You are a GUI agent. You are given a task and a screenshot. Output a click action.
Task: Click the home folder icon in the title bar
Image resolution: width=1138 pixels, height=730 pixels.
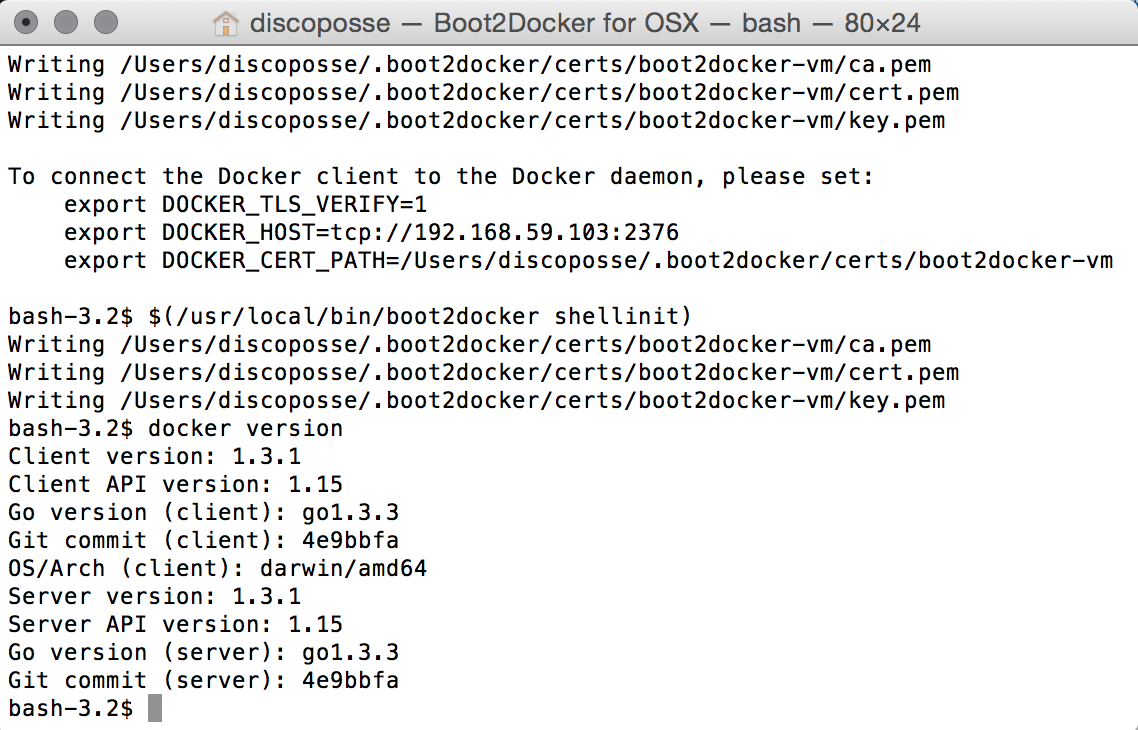coord(227,22)
